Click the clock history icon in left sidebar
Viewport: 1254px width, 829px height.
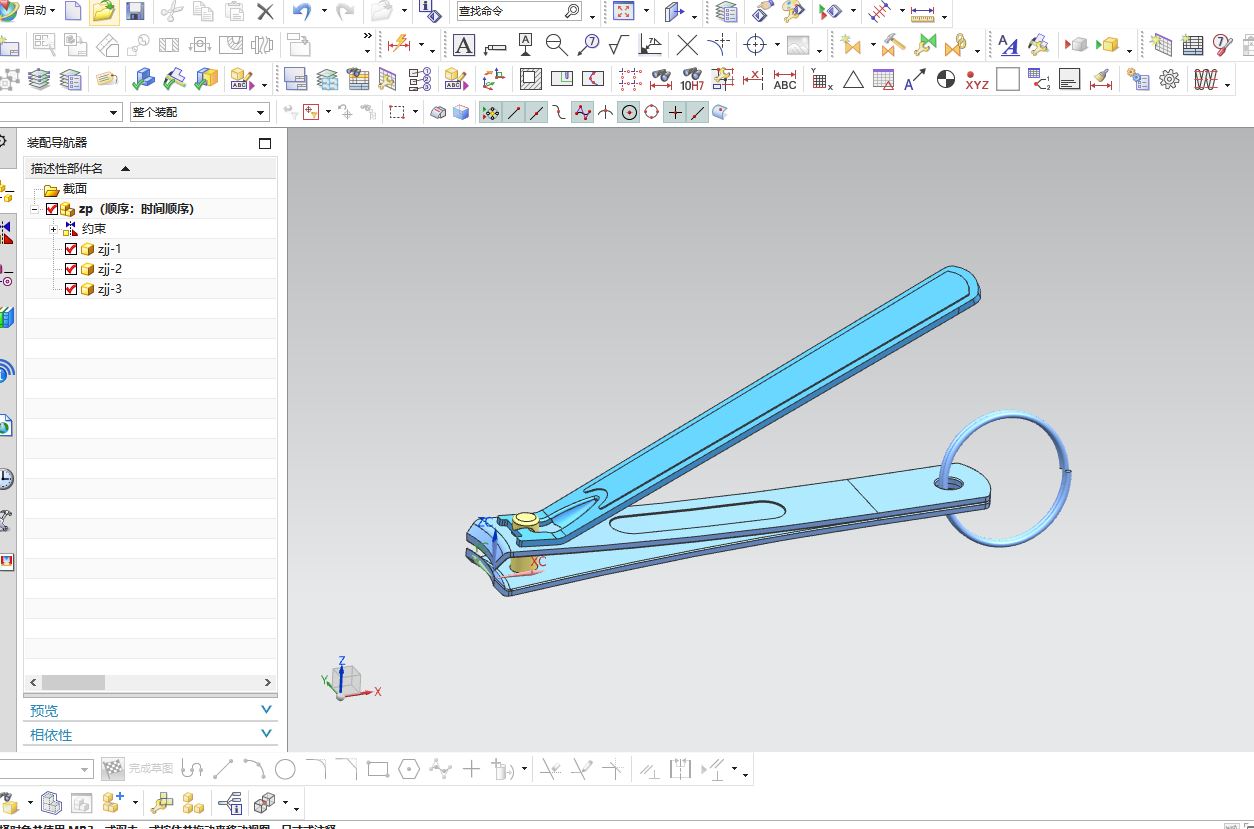pos(7,478)
